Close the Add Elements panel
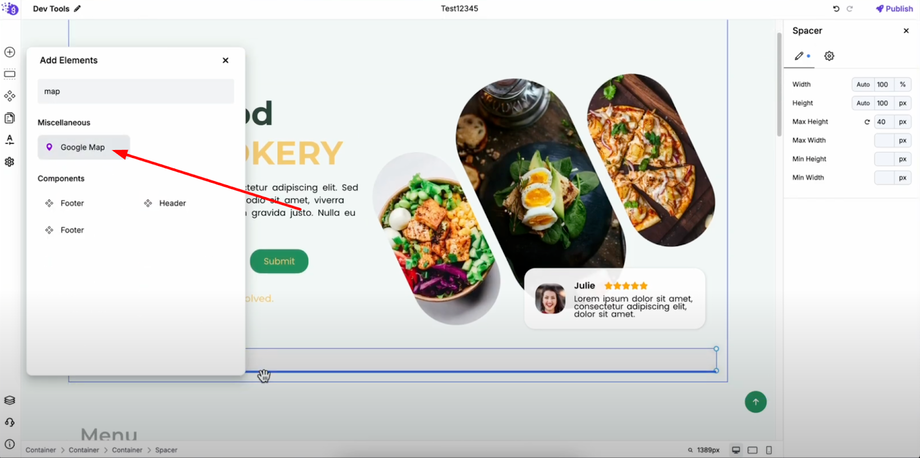The image size is (920, 458). click(225, 60)
